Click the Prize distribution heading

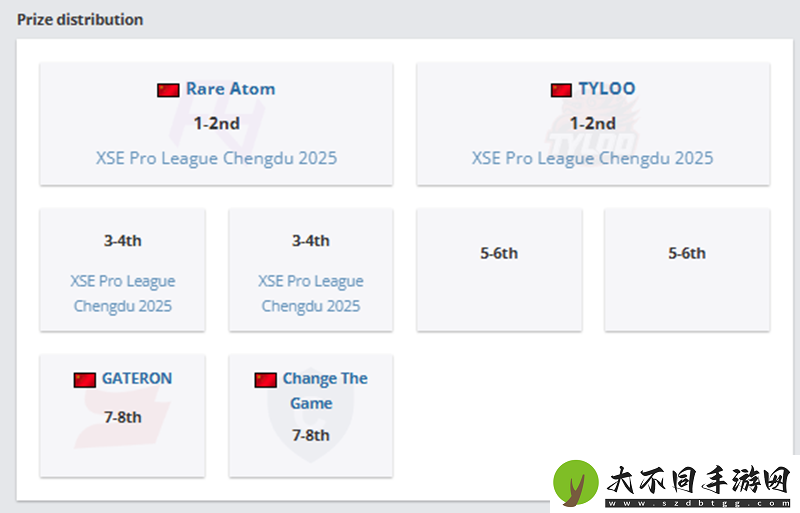click(x=80, y=19)
